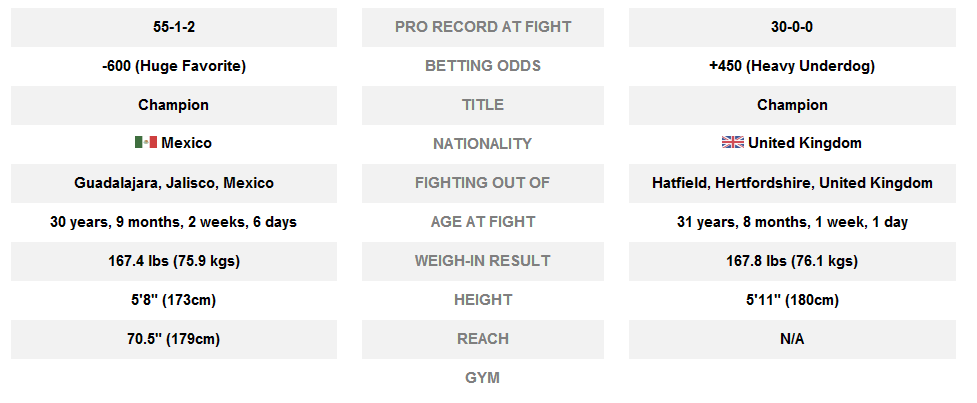977x403 pixels.
Task: Select the 30-0-0 pro record cell
Action: 792,27
